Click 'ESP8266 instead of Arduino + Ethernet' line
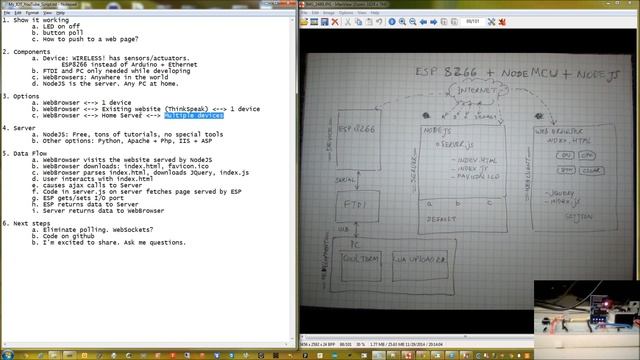Screen dimensions: 640x360 coord(129,64)
